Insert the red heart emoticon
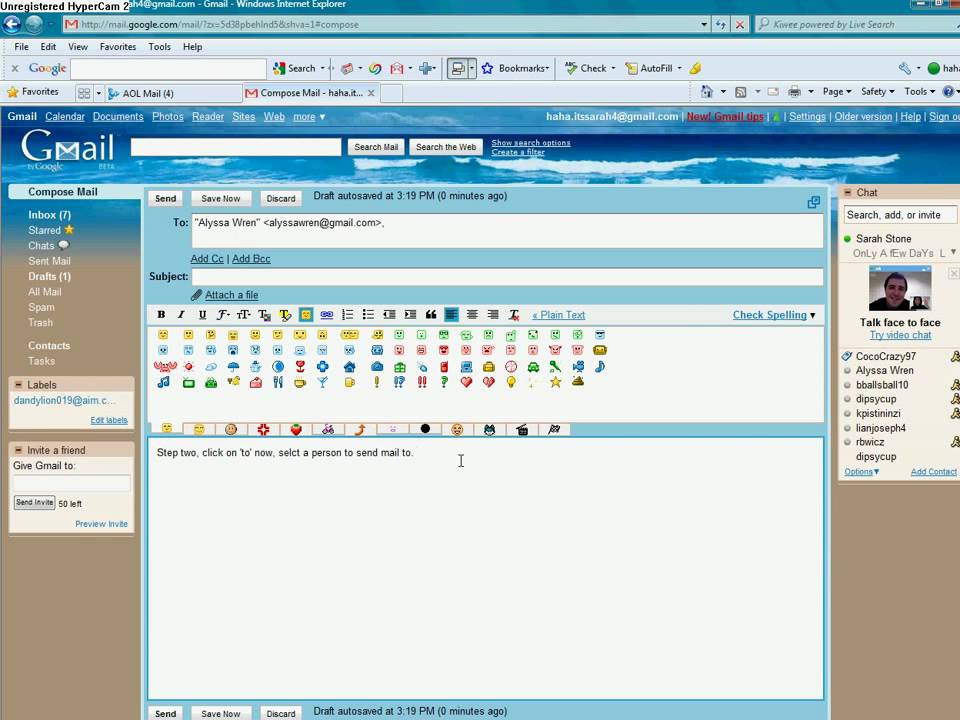 point(467,382)
